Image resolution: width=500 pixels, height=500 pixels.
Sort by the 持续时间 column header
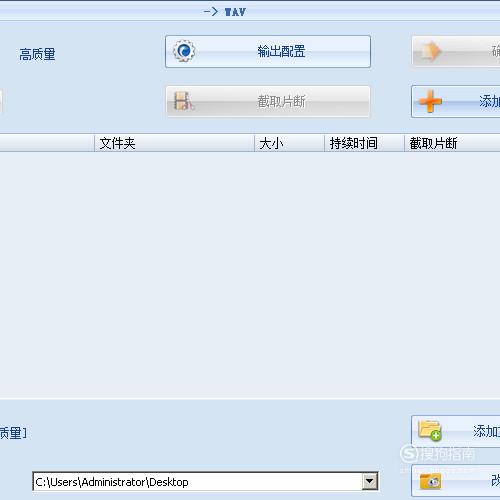pyautogui.click(x=364, y=143)
